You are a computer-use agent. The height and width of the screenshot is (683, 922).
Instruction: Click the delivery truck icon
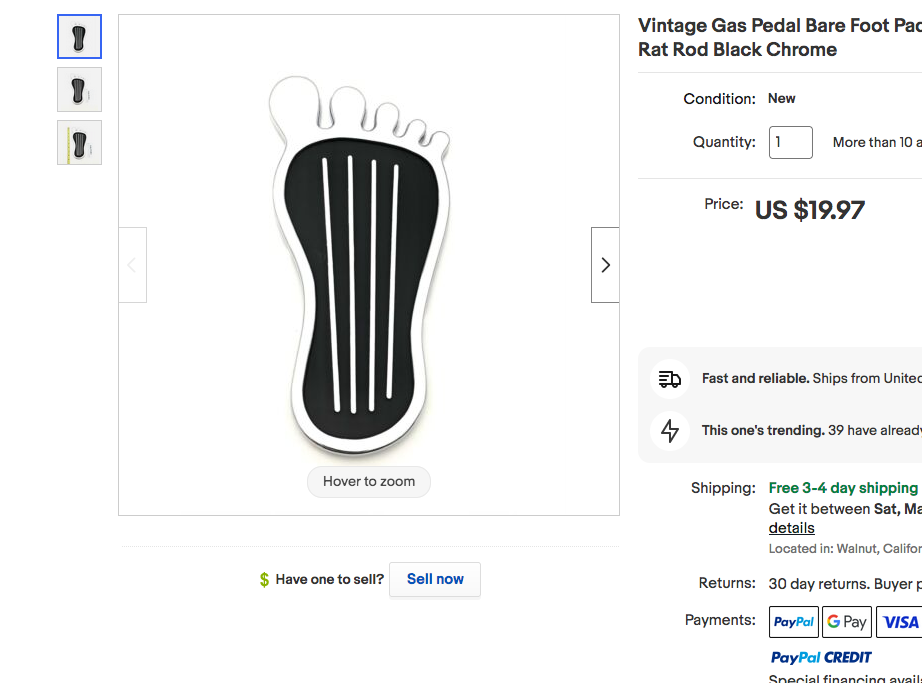[x=670, y=379]
